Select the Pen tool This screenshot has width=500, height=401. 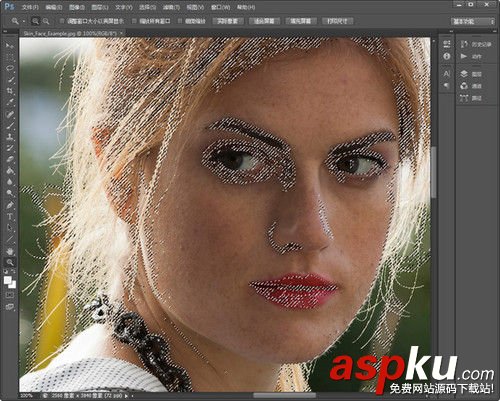click(10, 205)
